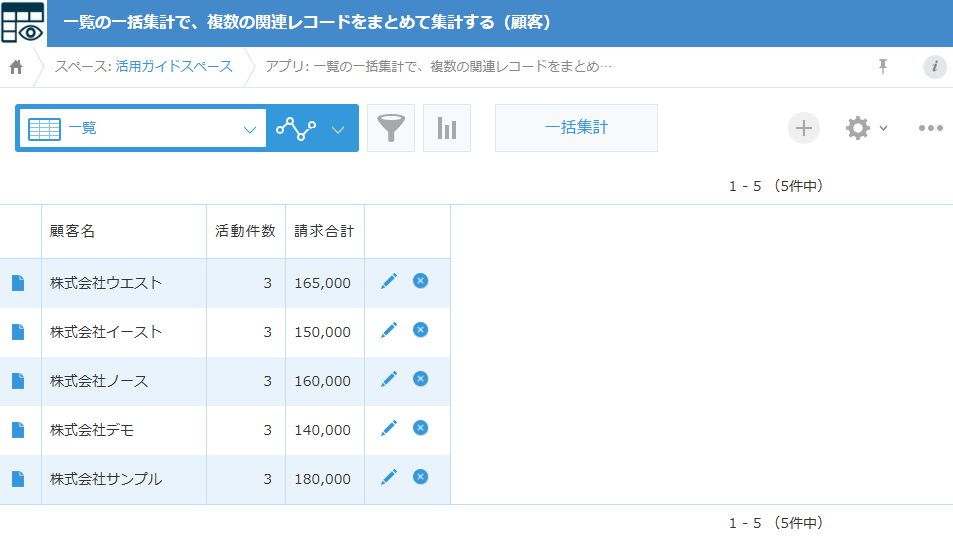
Task: Open app info with the i icon
Action: (x=935, y=66)
